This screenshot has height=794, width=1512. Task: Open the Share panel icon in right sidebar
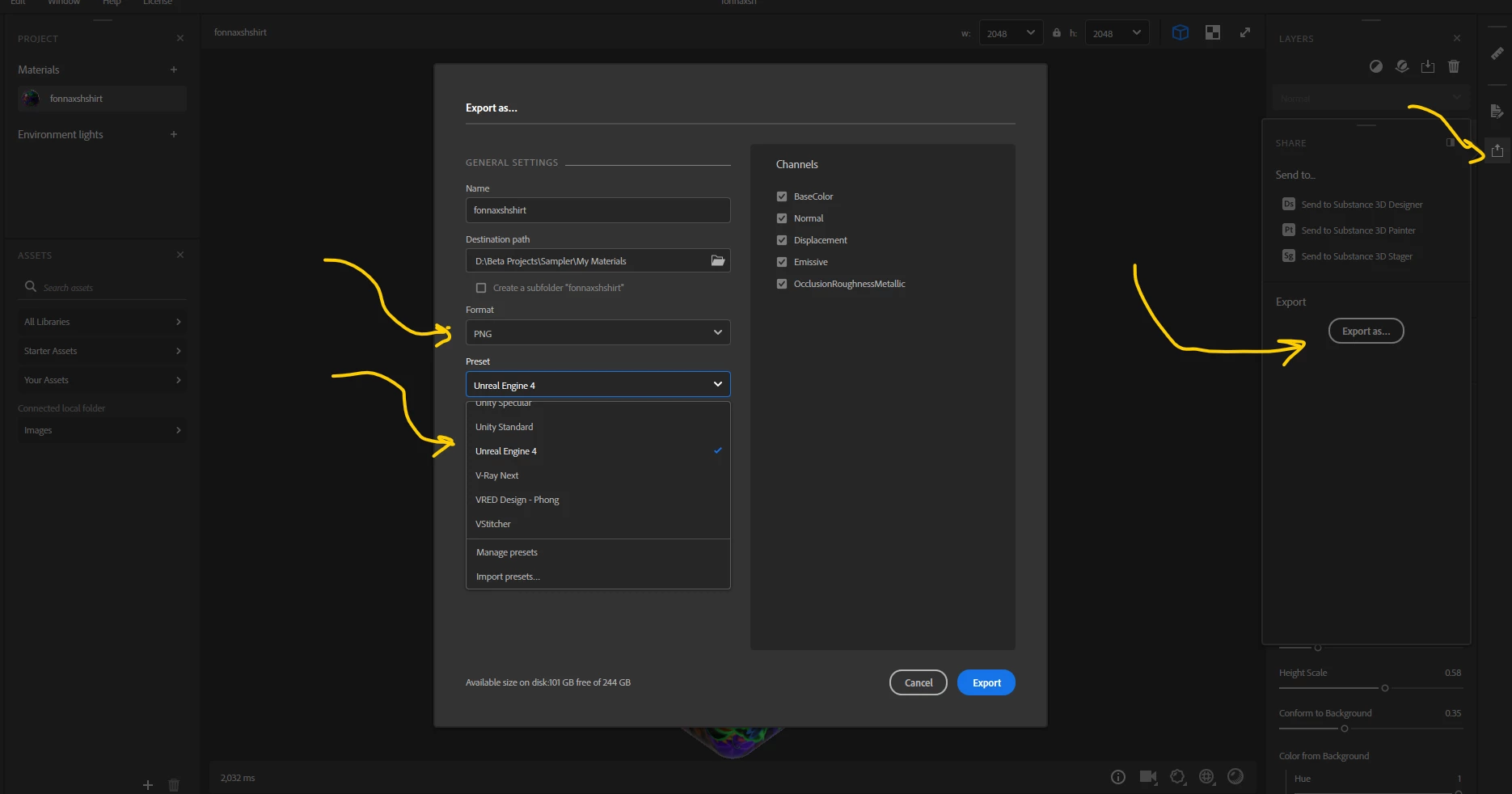pos(1497,150)
